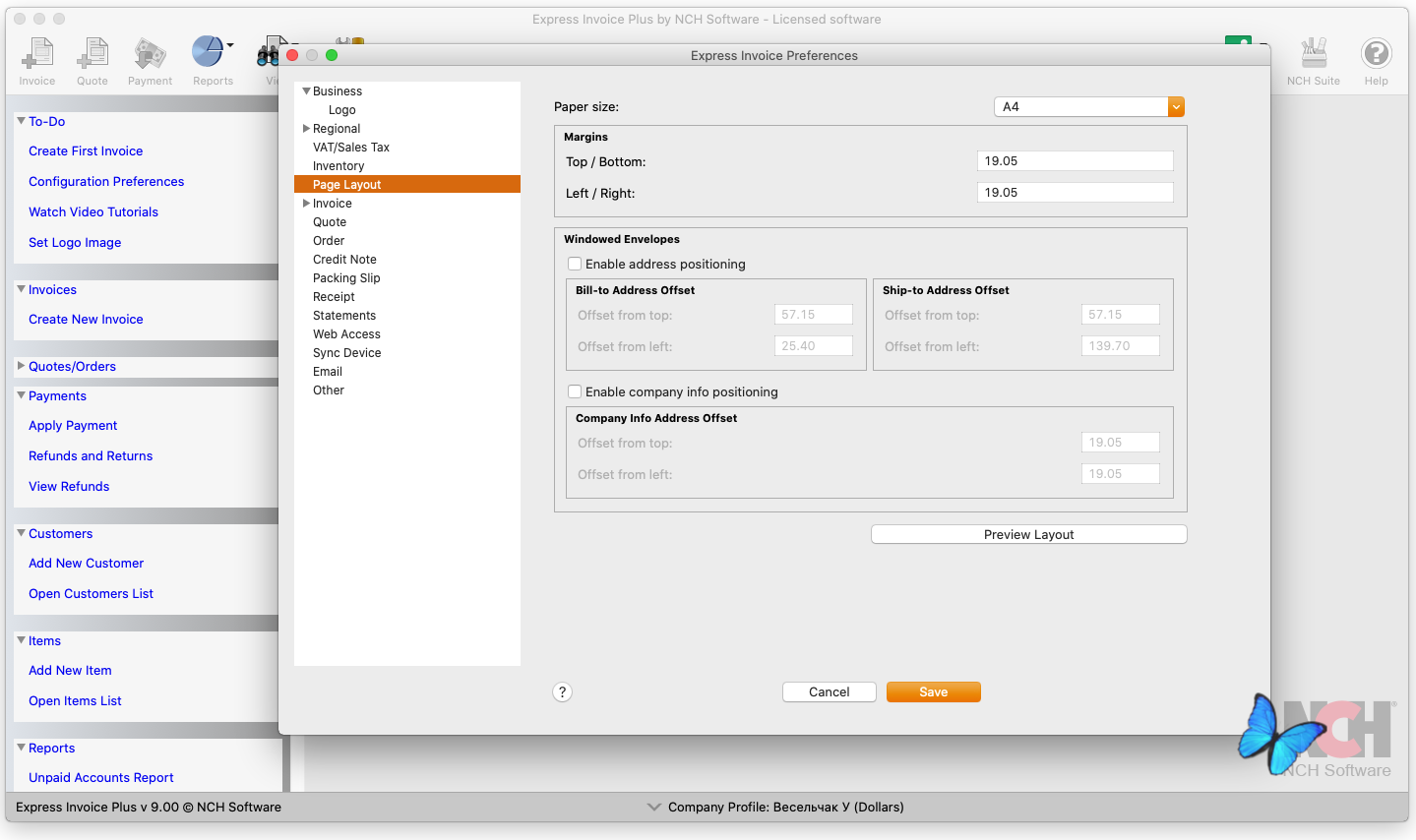Image resolution: width=1416 pixels, height=840 pixels.
Task: Open the Company Profile dropdown in status bar
Action: (654, 807)
